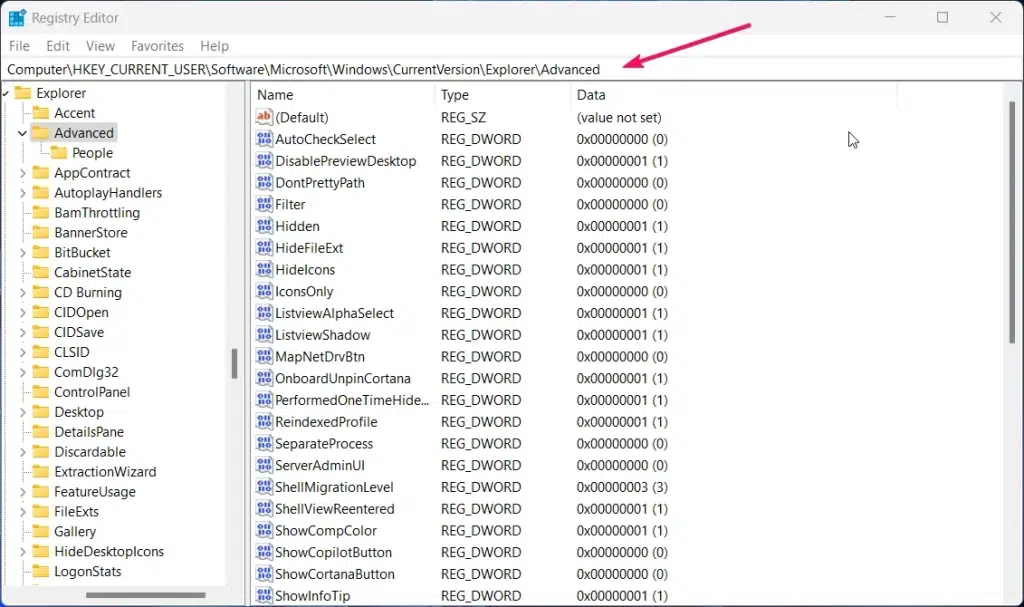This screenshot has height=607, width=1024.
Task: Click the DWORD icon beside Hidden
Action: (x=264, y=225)
